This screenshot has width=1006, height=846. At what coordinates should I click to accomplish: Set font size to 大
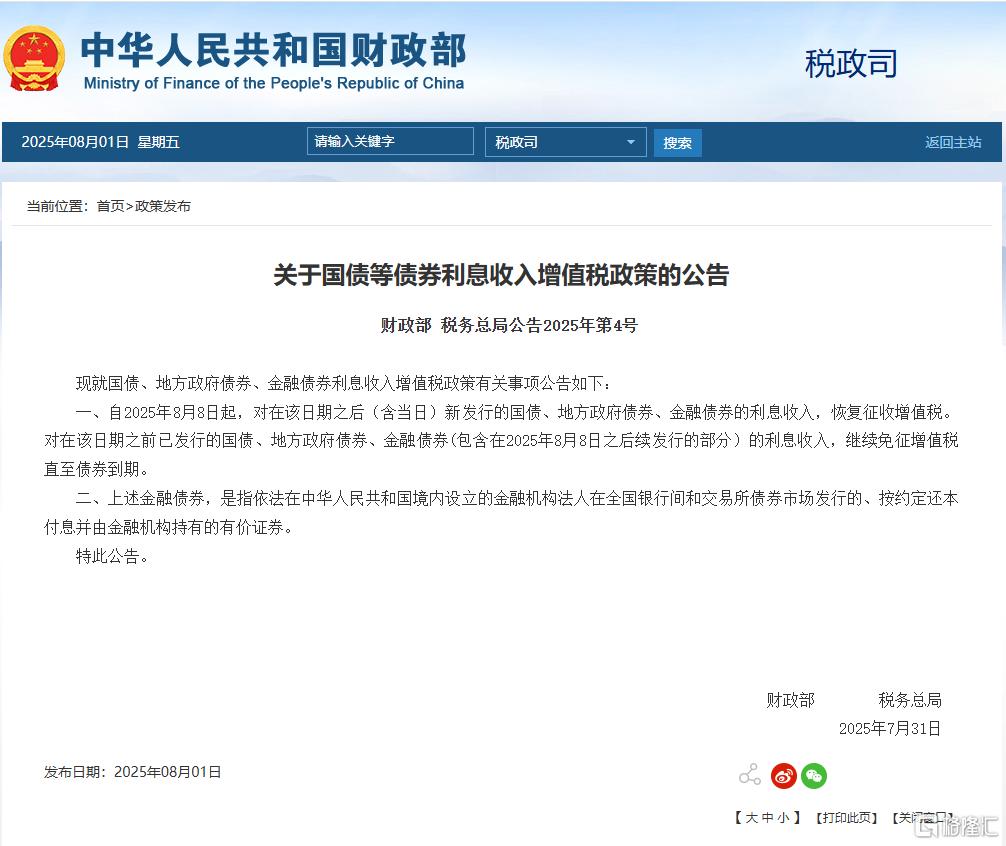coord(751,818)
